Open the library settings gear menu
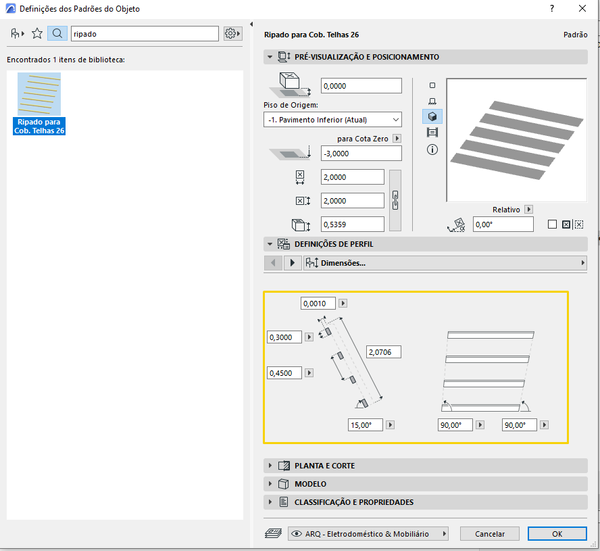 click(x=232, y=33)
